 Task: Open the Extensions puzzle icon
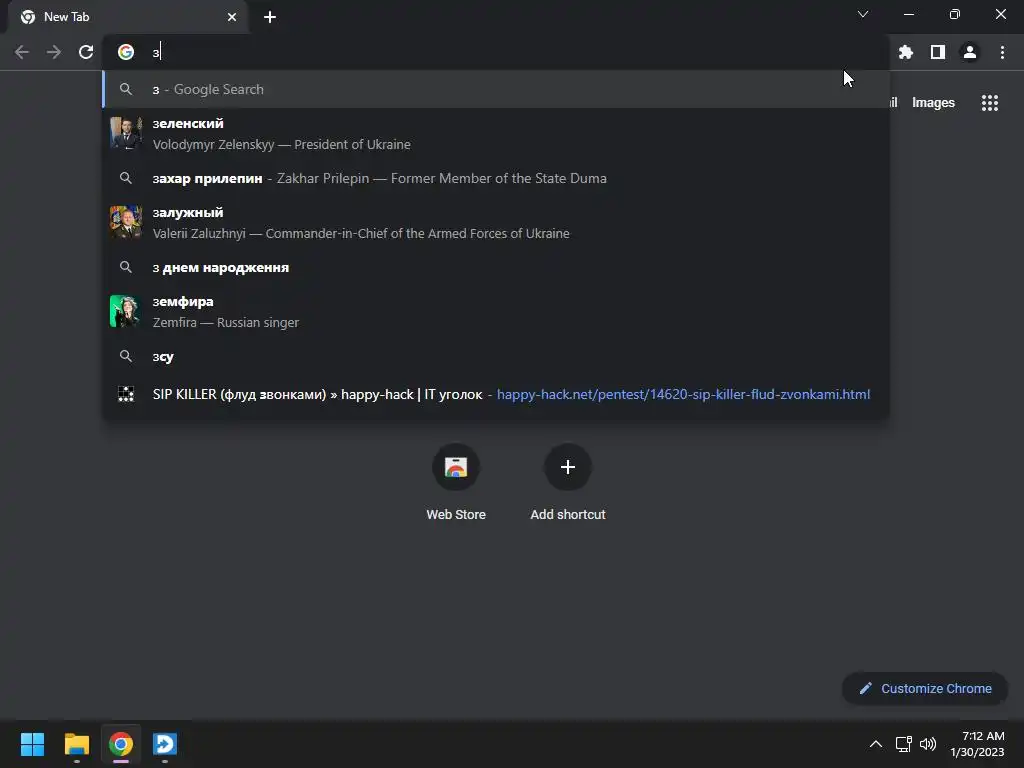click(906, 52)
